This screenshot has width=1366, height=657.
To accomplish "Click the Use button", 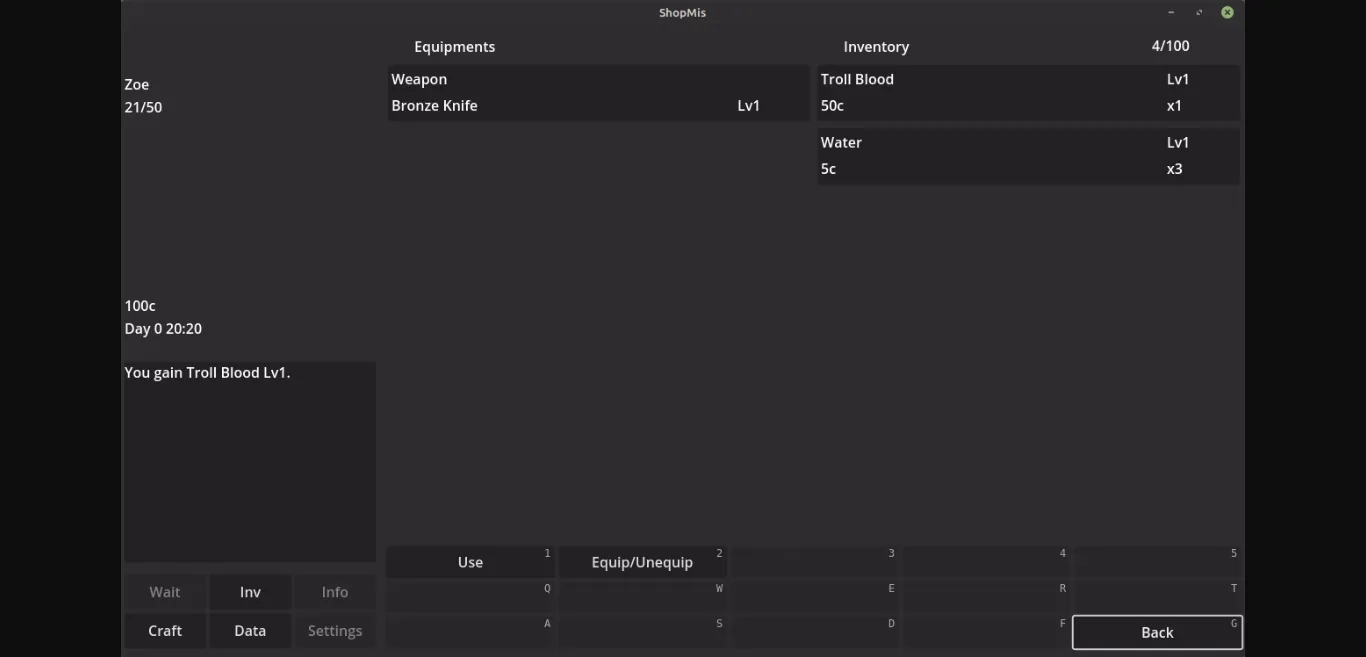I will pos(470,562).
